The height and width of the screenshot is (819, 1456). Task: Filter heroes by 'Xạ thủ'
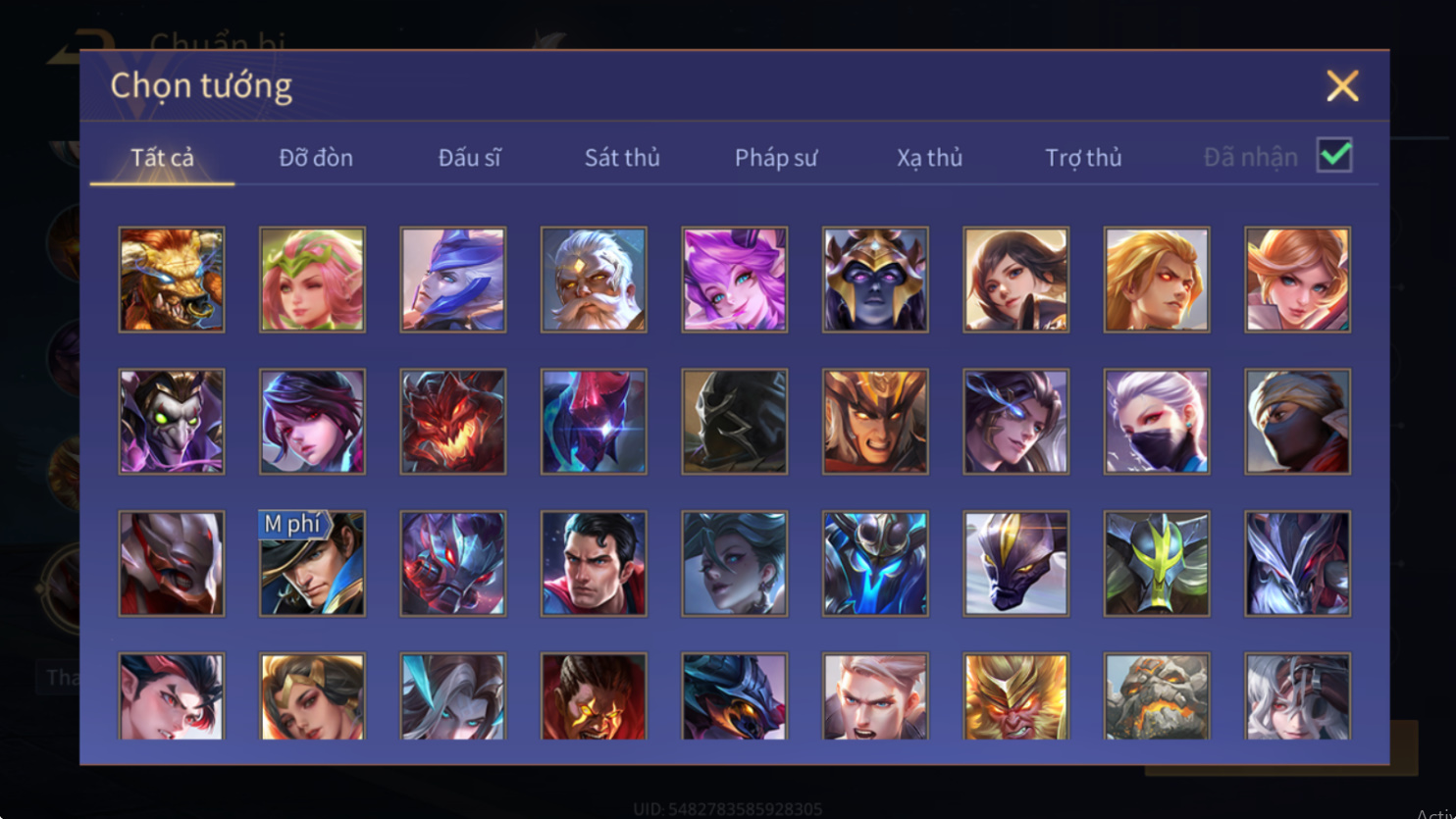(x=929, y=157)
